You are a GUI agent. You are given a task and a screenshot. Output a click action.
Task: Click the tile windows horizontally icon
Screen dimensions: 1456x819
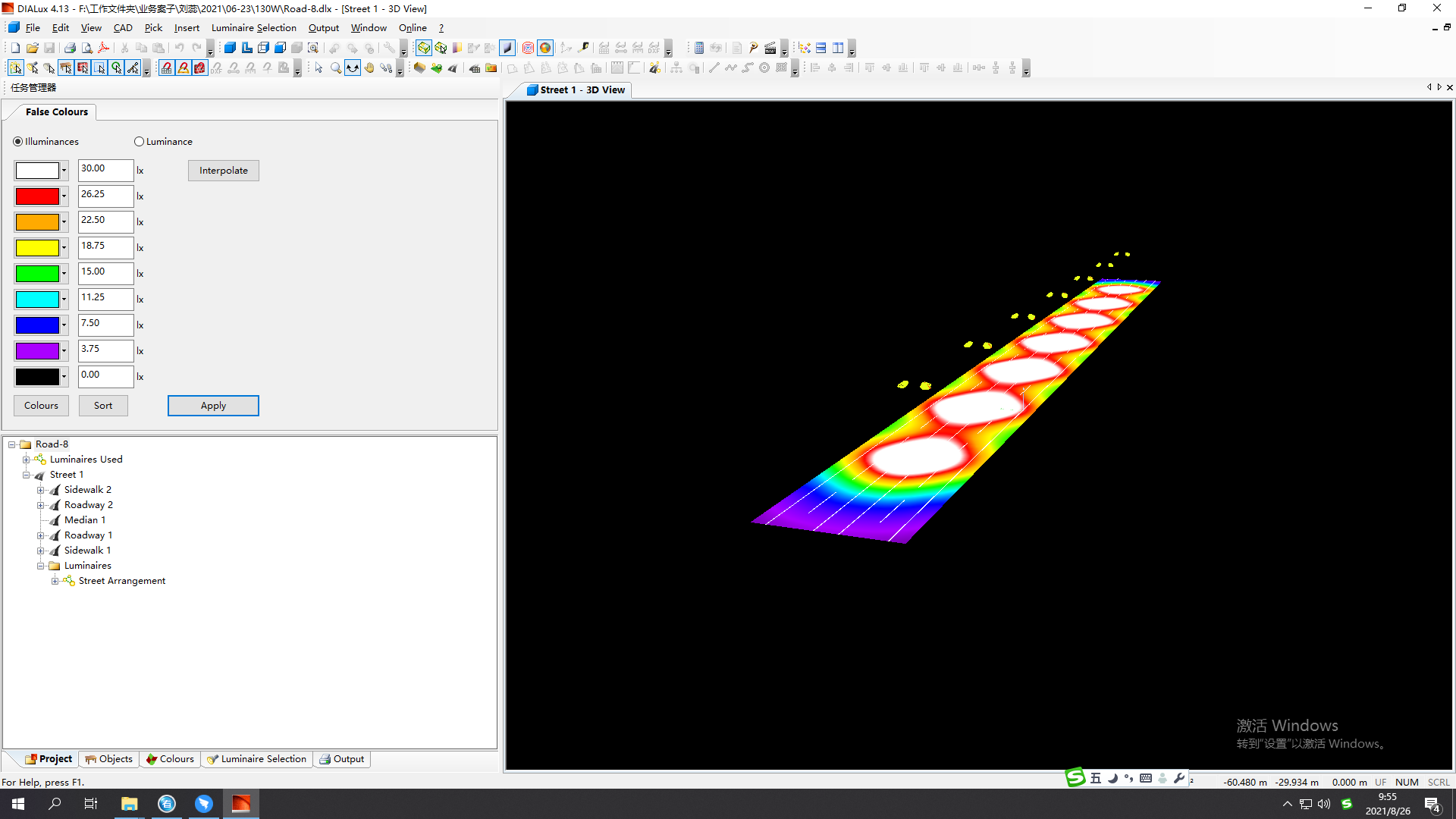click(x=821, y=48)
